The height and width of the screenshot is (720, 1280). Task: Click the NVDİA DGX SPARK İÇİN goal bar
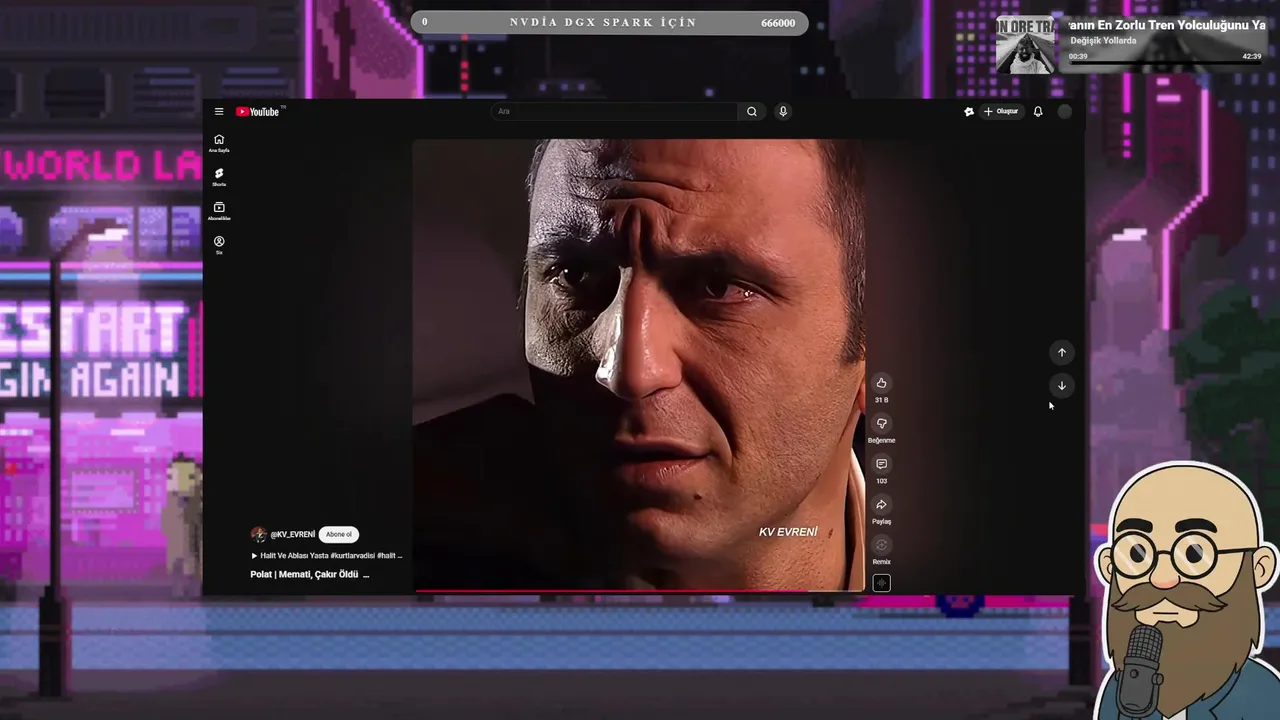609,22
